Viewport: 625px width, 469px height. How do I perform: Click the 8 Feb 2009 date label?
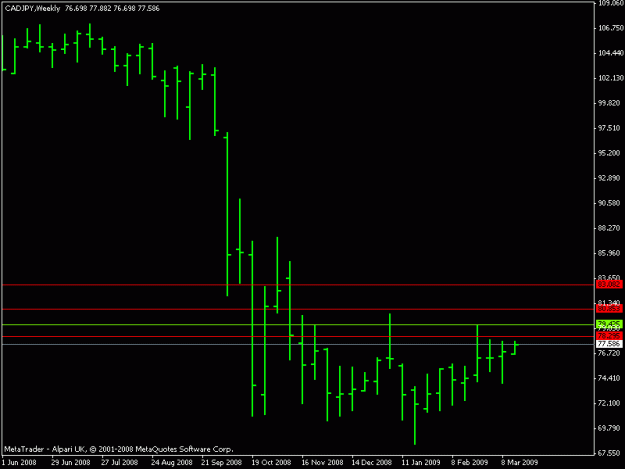tap(470, 463)
